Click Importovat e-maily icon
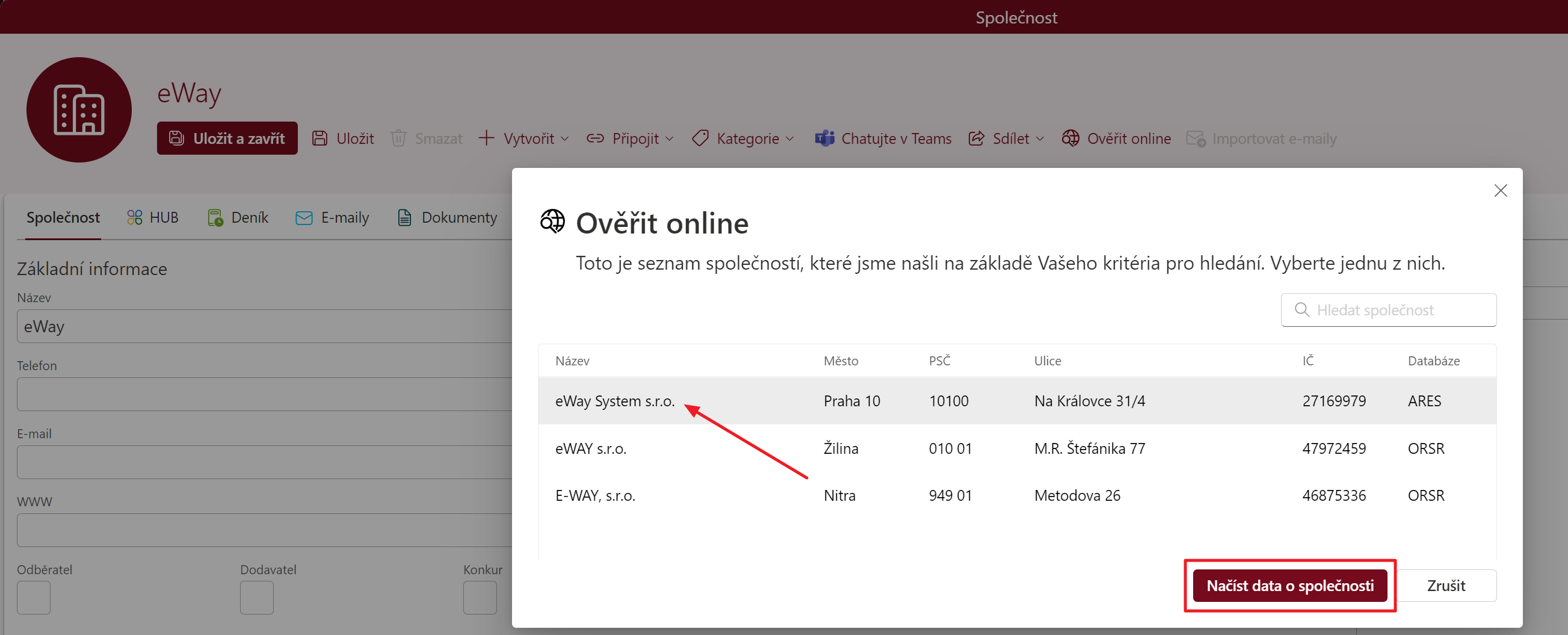The height and width of the screenshot is (635, 1568). pyautogui.click(x=1196, y=138)
